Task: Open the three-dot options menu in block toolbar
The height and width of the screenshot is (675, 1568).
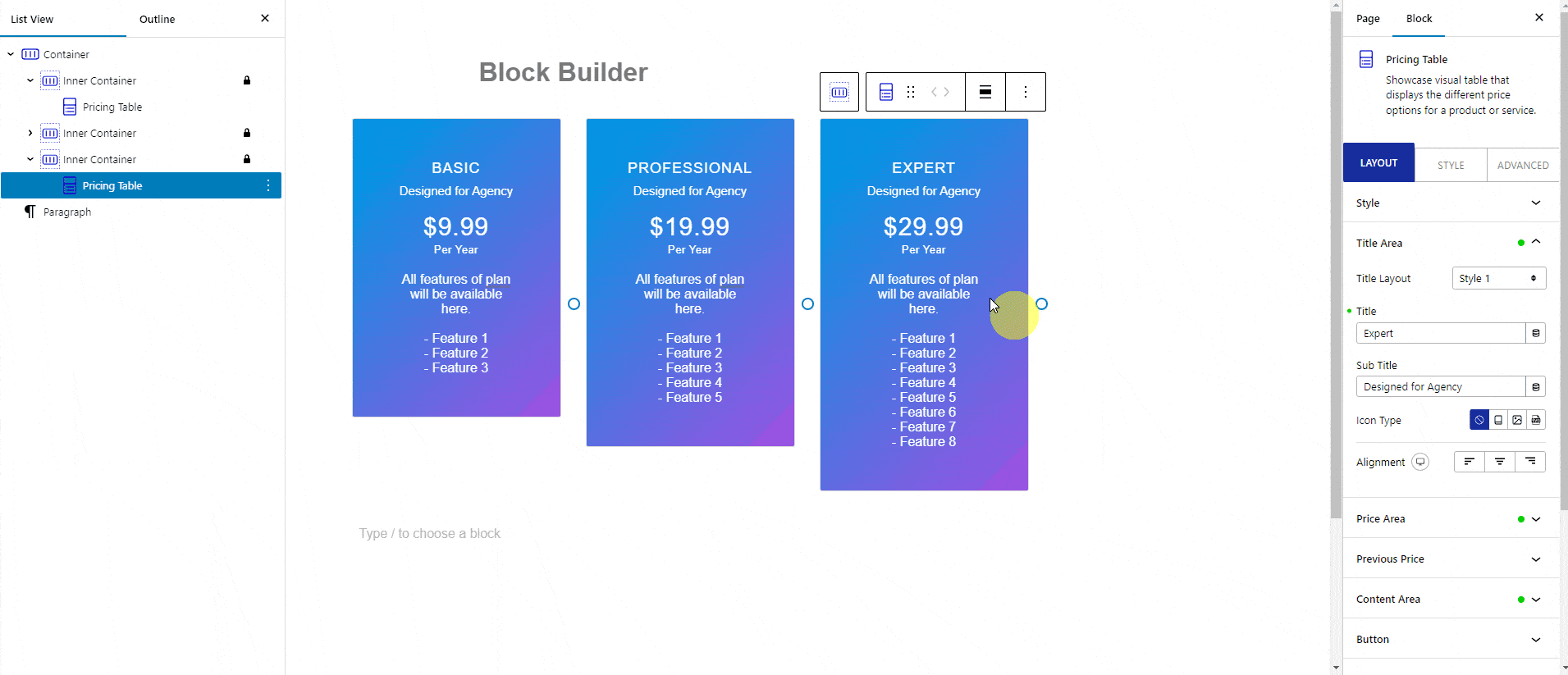Action: tap(1026, 91)
